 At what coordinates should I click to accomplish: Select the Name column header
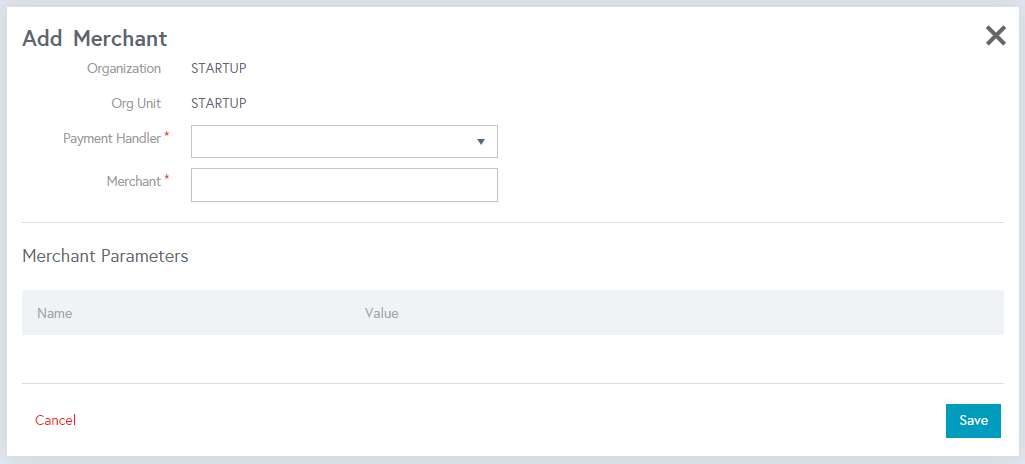pos(54,313)
